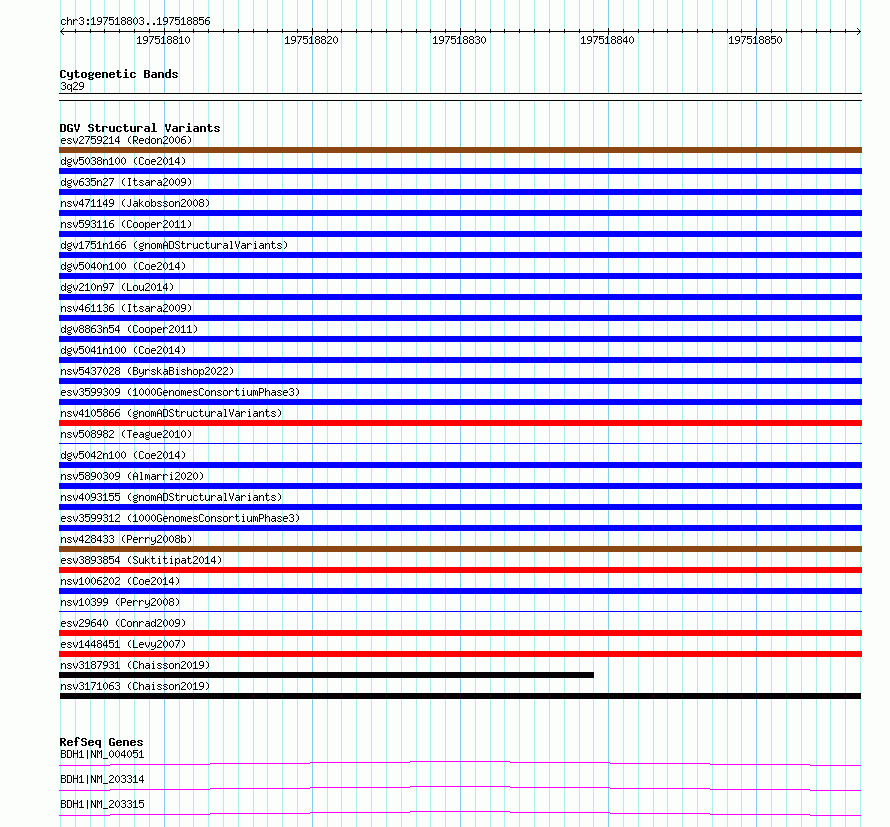Select the red bar under esv1448451
This screenshot has width=890, height=827.
point(460,654)
